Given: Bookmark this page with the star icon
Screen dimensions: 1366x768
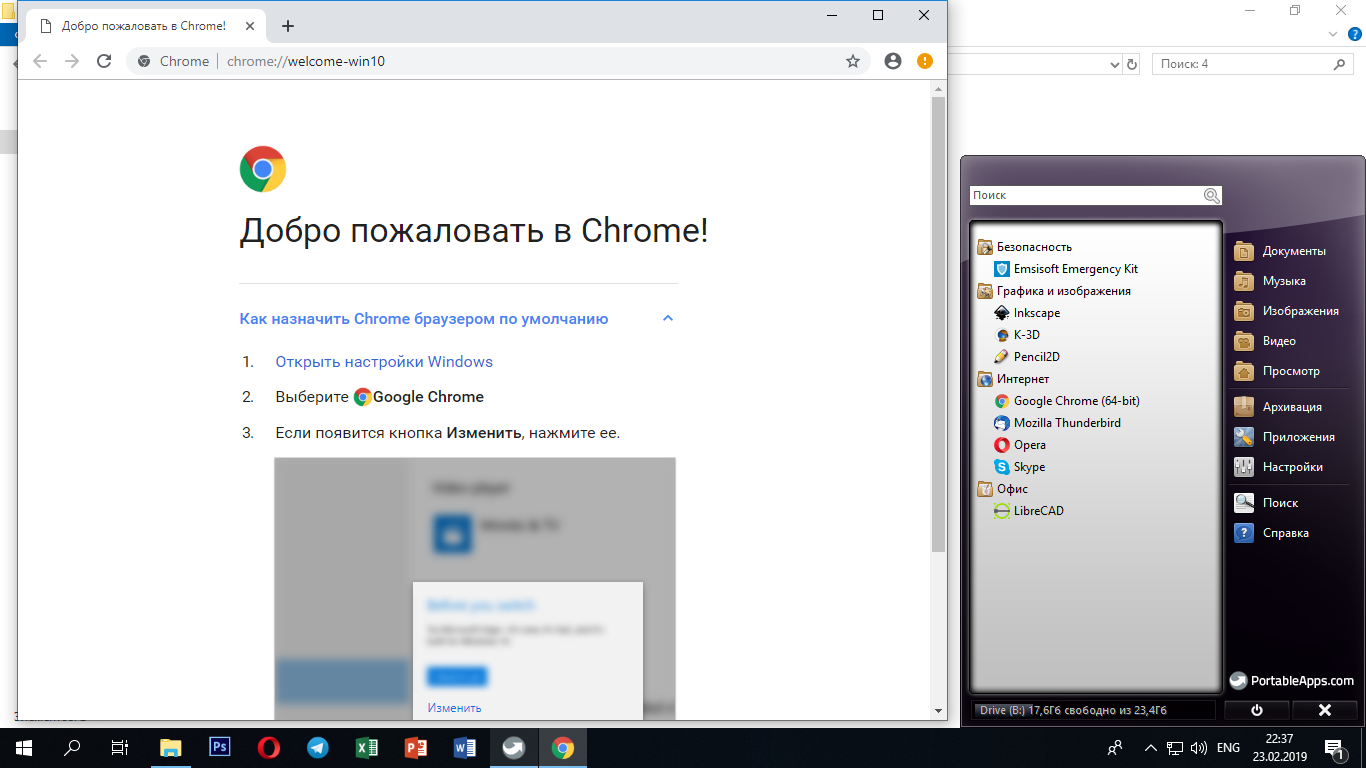Looking at the screenshot, I should point(853,61).
